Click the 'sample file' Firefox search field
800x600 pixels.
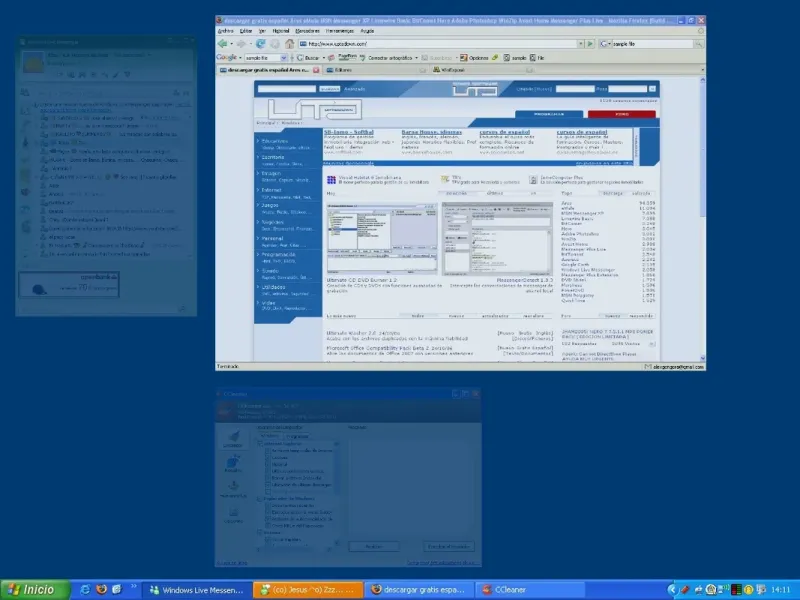point(652,44)
